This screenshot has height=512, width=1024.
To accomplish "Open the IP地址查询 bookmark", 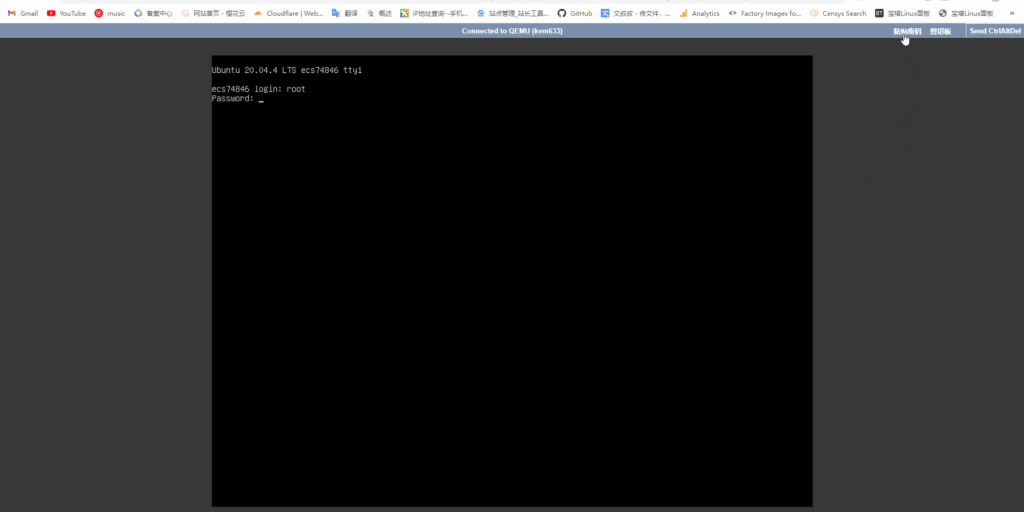I will [433, 13].
